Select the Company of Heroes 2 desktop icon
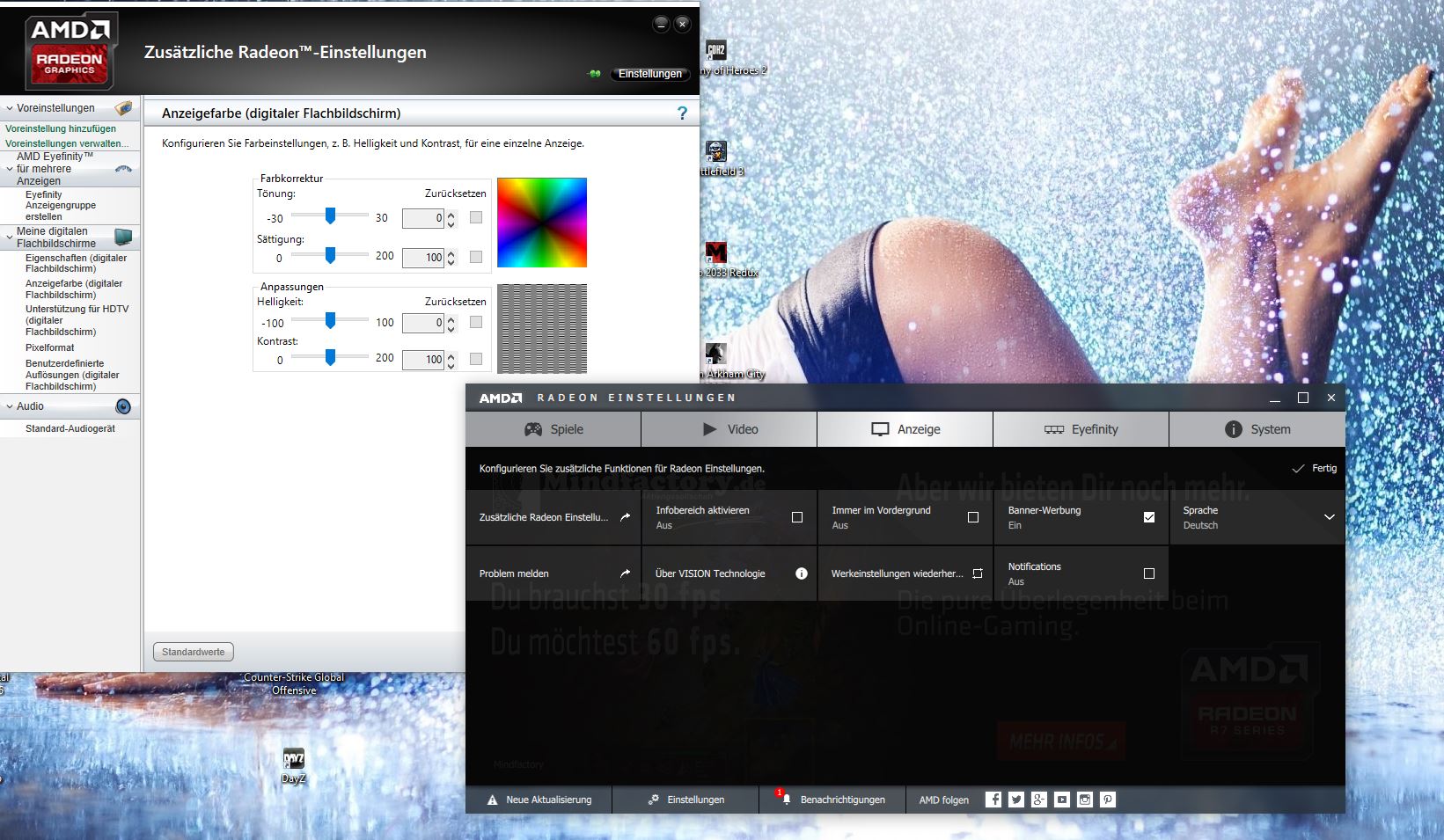1444x840 pixels. coord(716,50)
